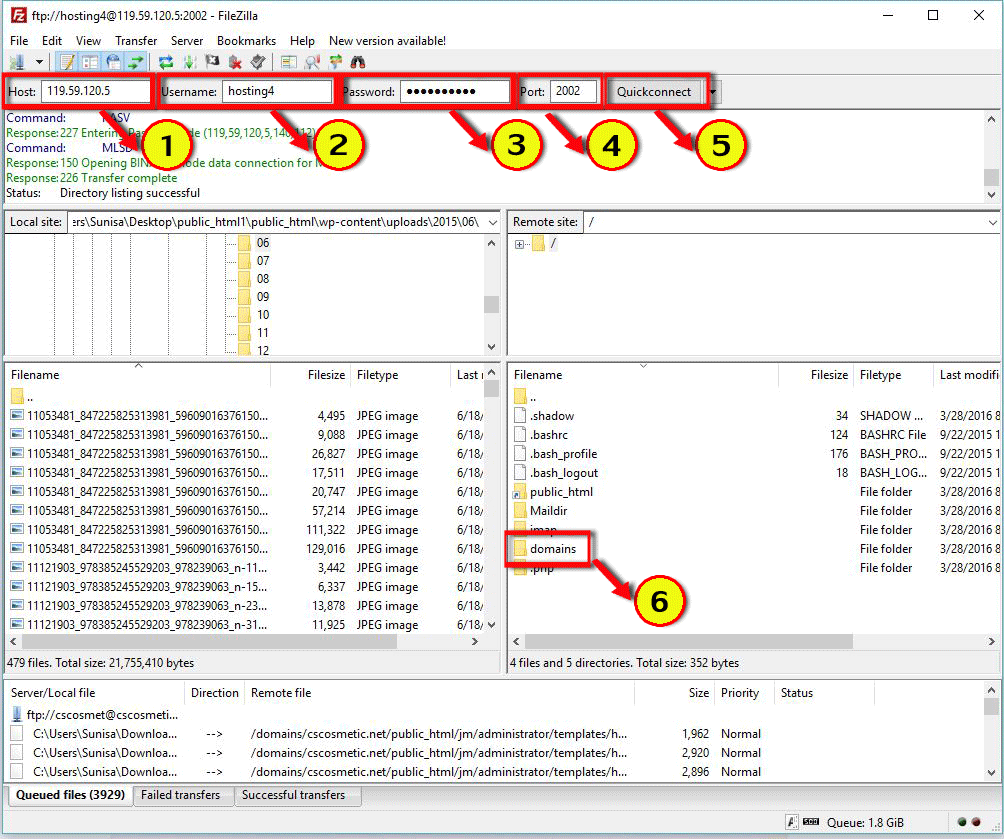Image resolution: width=1004 pixels, height=839 pixels.
Task: Click the process queue icon
Action: point(189,62)
